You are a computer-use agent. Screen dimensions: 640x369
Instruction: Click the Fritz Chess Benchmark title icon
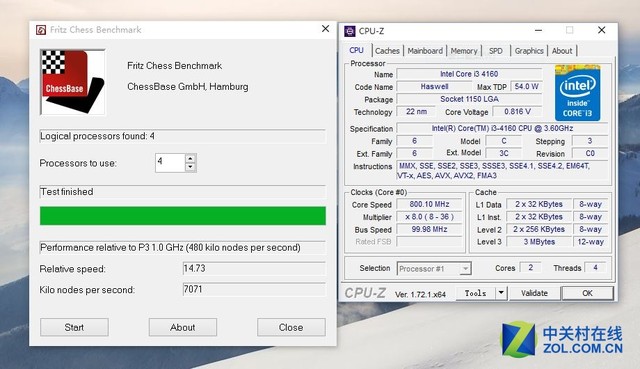point(41,30)
